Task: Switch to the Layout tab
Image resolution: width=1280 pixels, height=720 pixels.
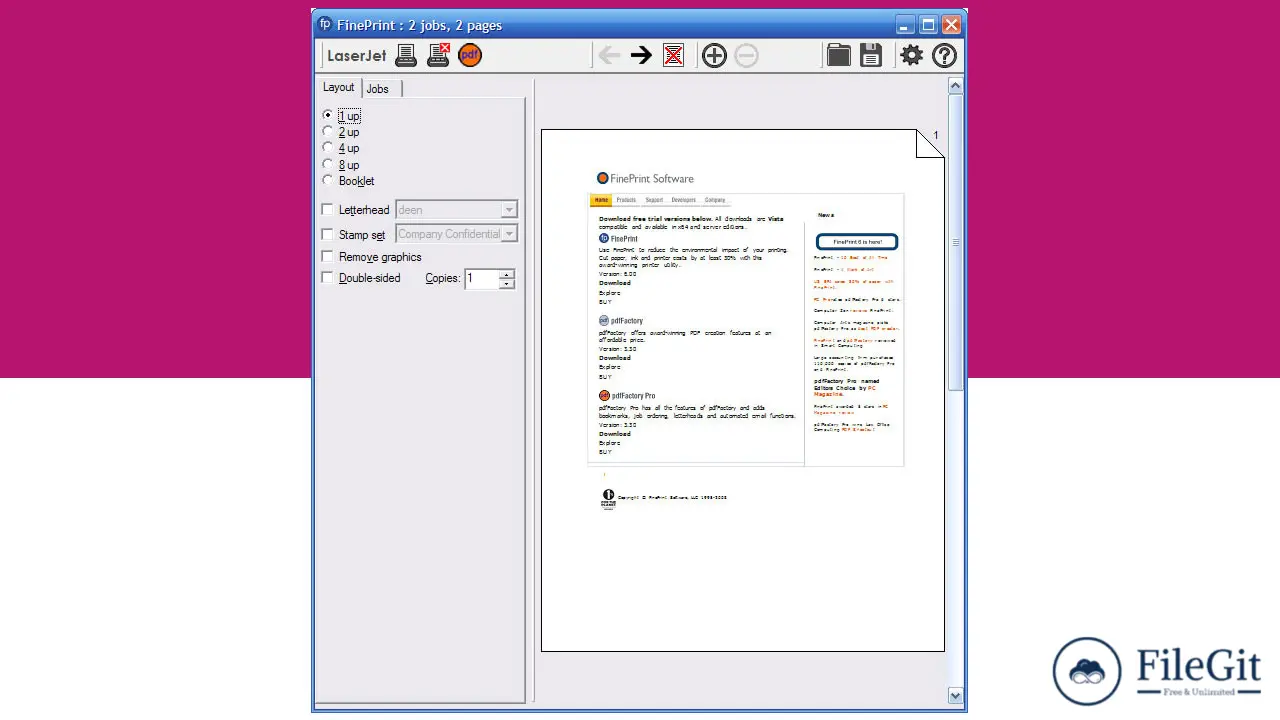Action: point(339,87)
